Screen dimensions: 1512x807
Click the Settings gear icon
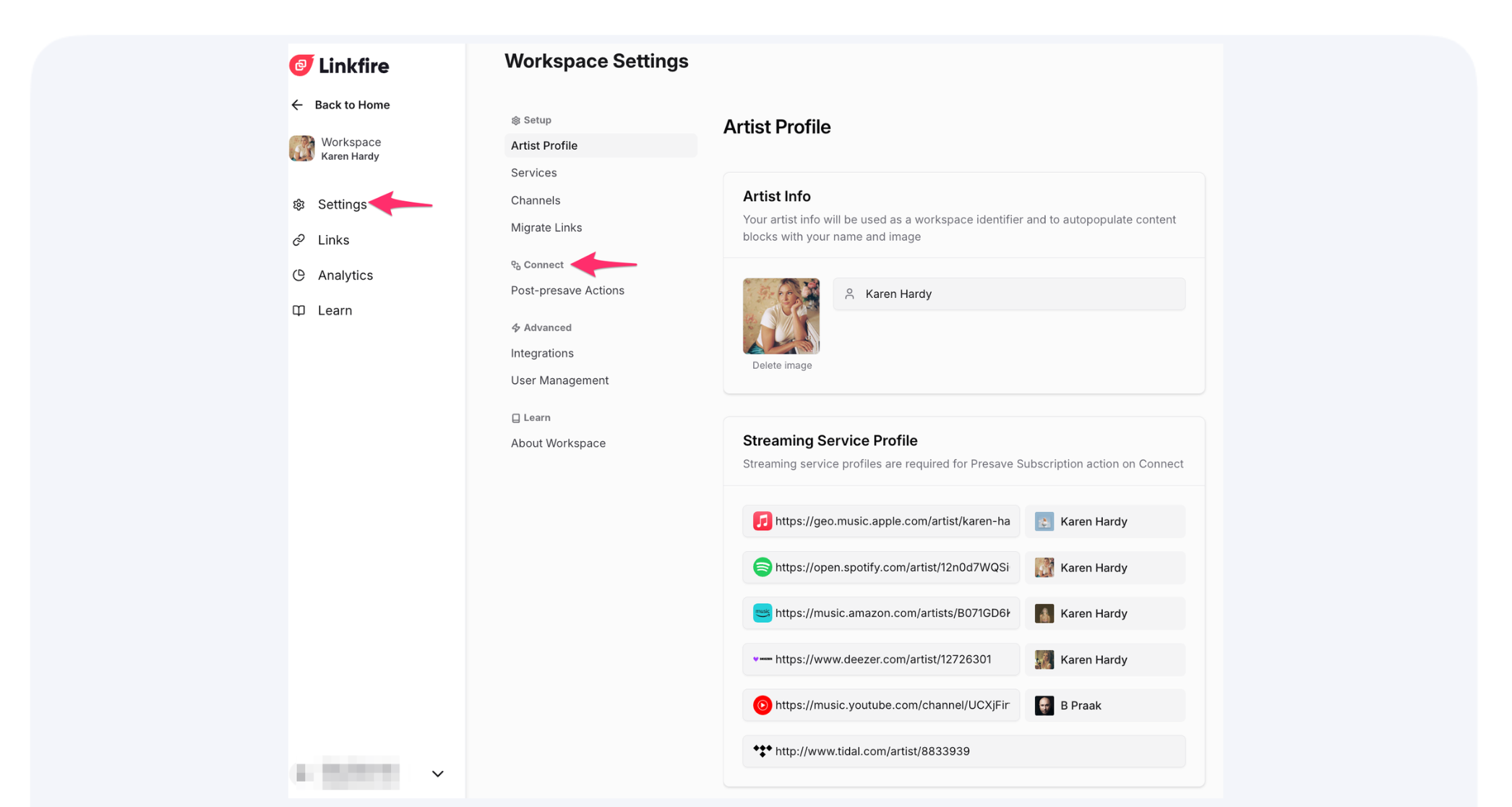pos(298,205)
